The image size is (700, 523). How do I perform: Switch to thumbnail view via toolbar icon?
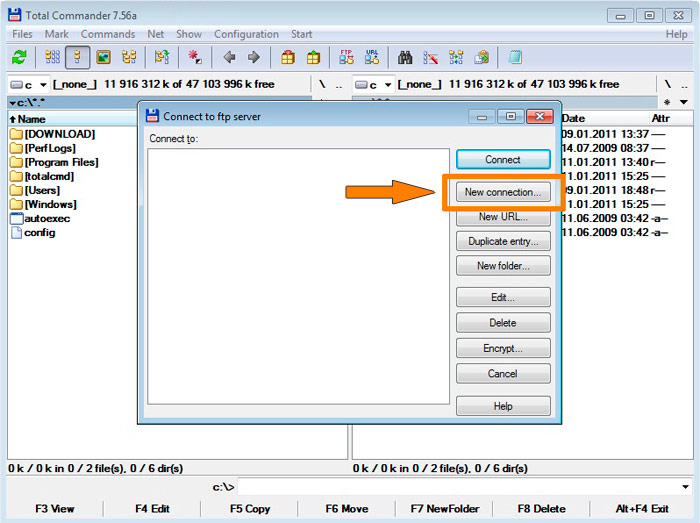click(x=103, y=58)
